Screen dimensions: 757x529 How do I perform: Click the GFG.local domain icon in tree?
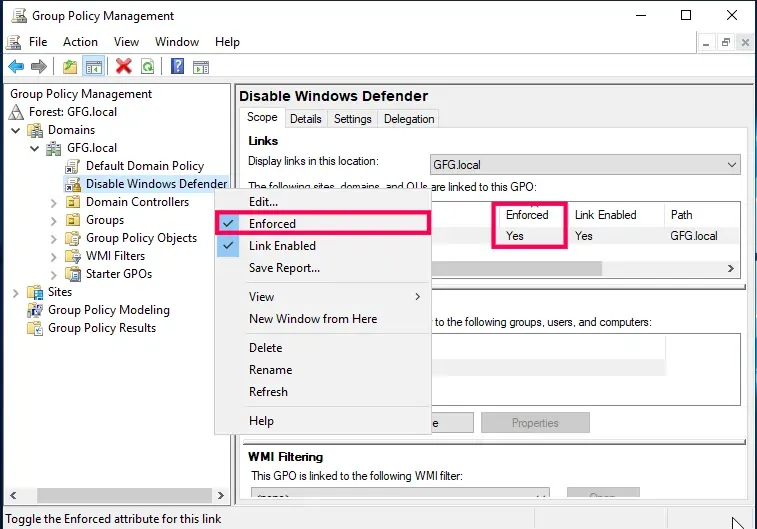(54, 148)
